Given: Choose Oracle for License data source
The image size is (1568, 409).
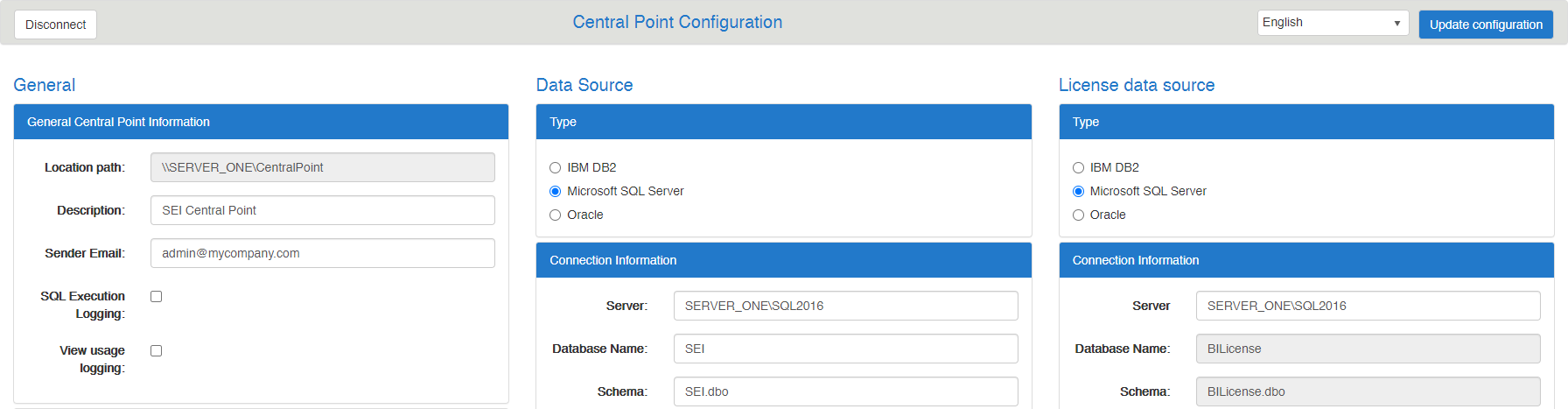Looking at the screenshot, I should pyautogui.click(x=1078, y=215).
